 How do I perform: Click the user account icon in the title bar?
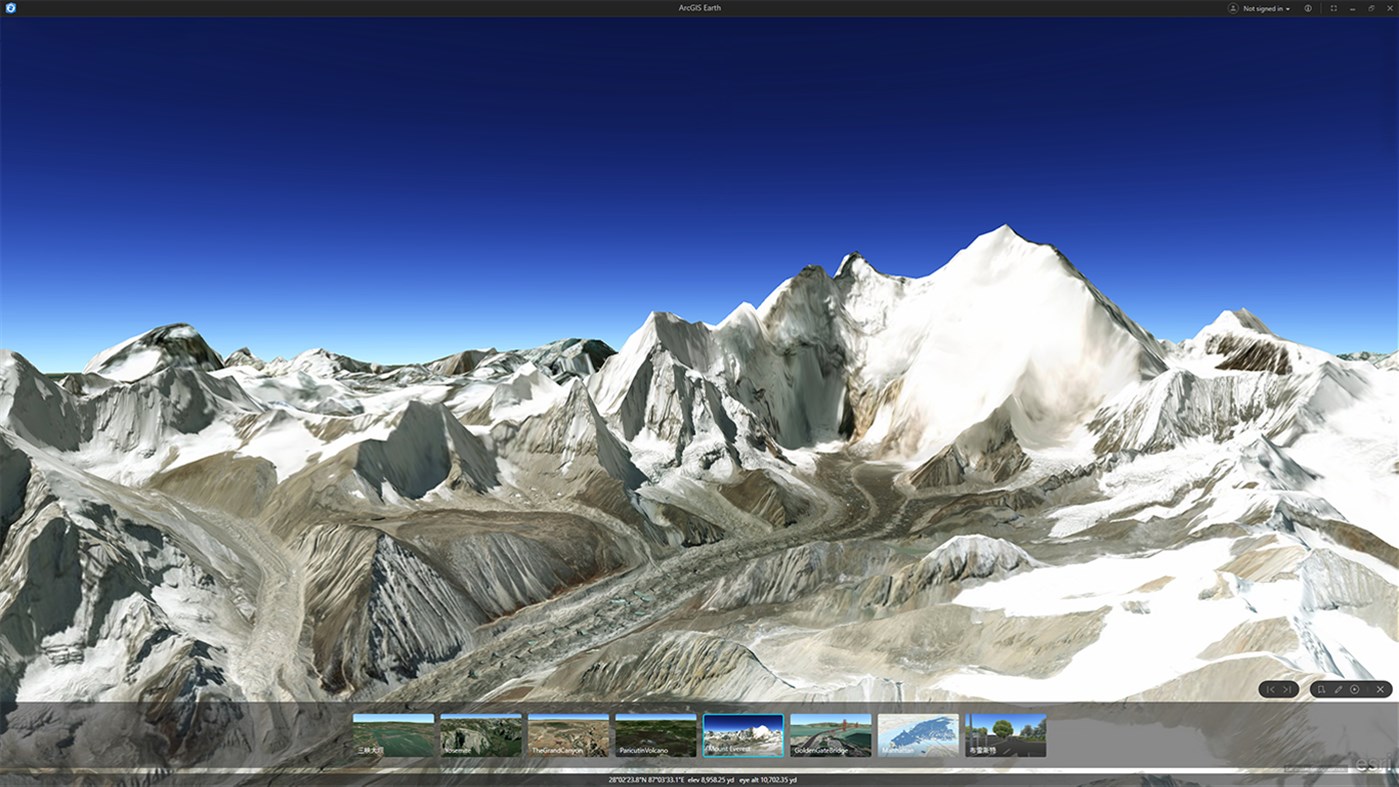[1230, 8]
